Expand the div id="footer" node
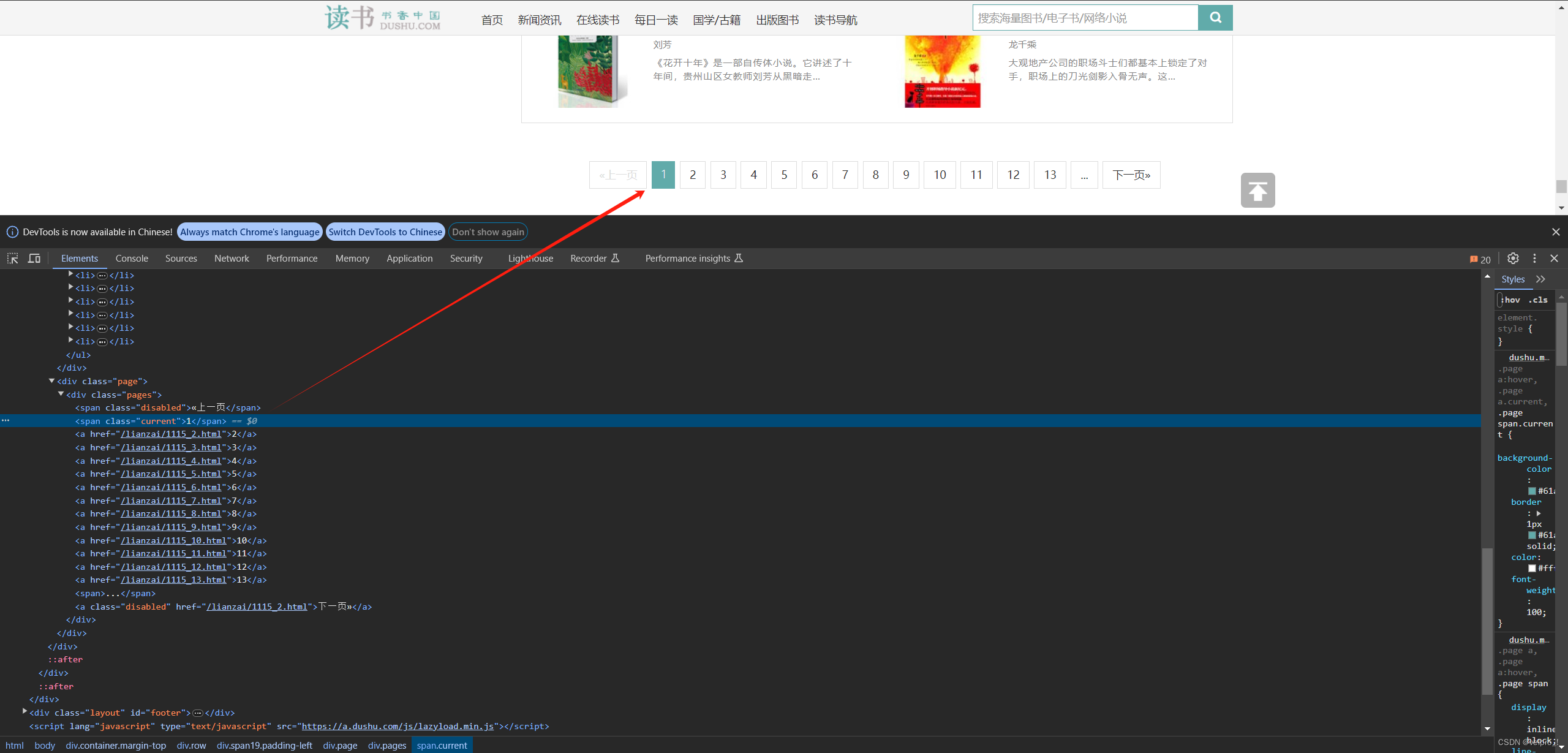The width and height of the screenshot is (1568, 753). pyautogui.click(x=24, y=712)
